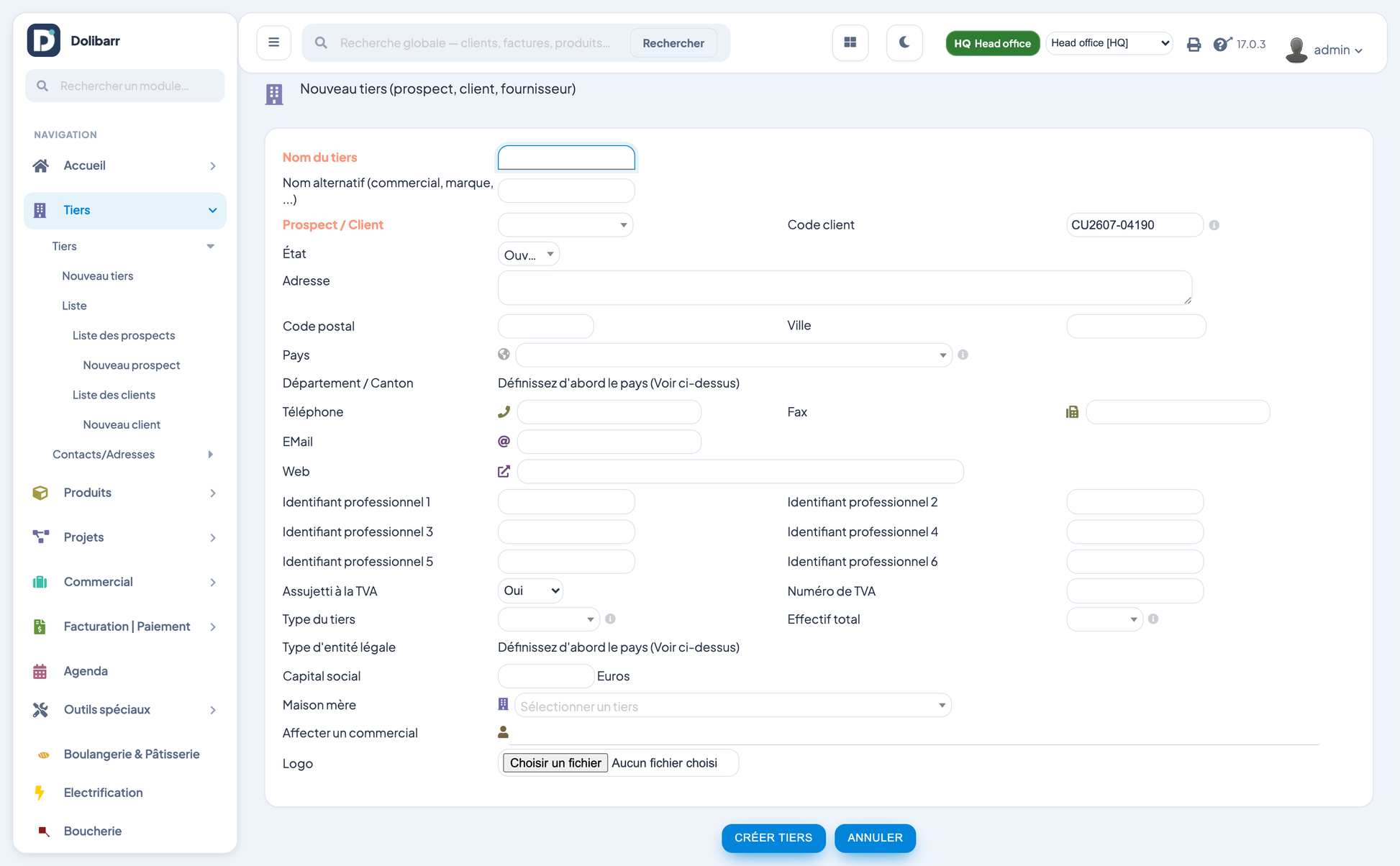Image resolution: width=1400 pixels, height=866 pixels.
Task: Click the Web external link icon
Action: pyautogui.click(x=504, y=471)
